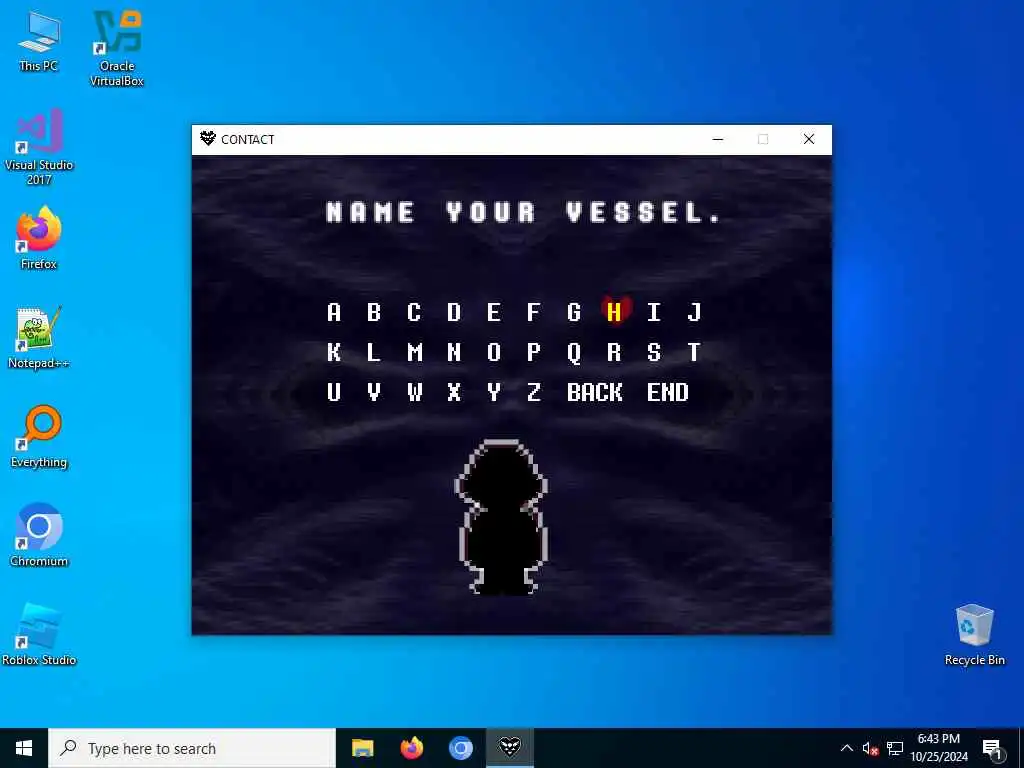The width and height of the screenshot is (1024, 768).
Task: Open the Action Center notifications icon
Action: point(992,749)
